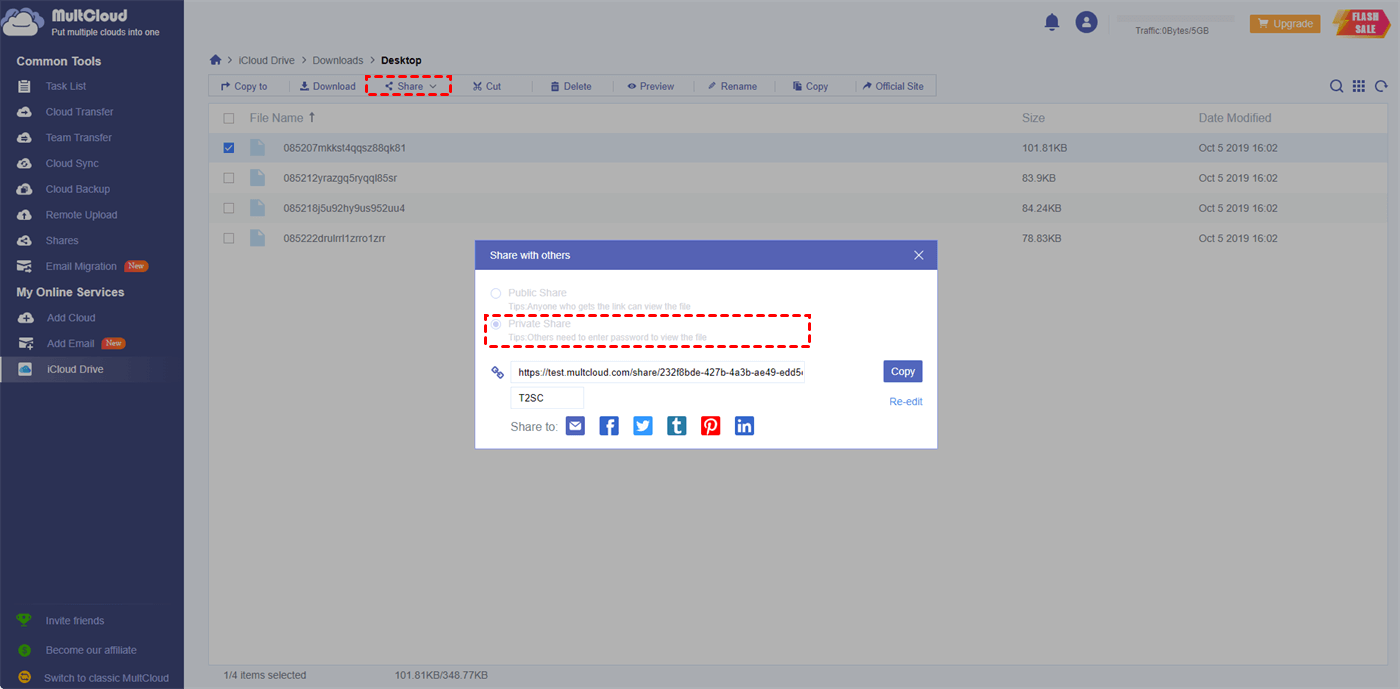Click Copy button beside share link

(903, 371)
